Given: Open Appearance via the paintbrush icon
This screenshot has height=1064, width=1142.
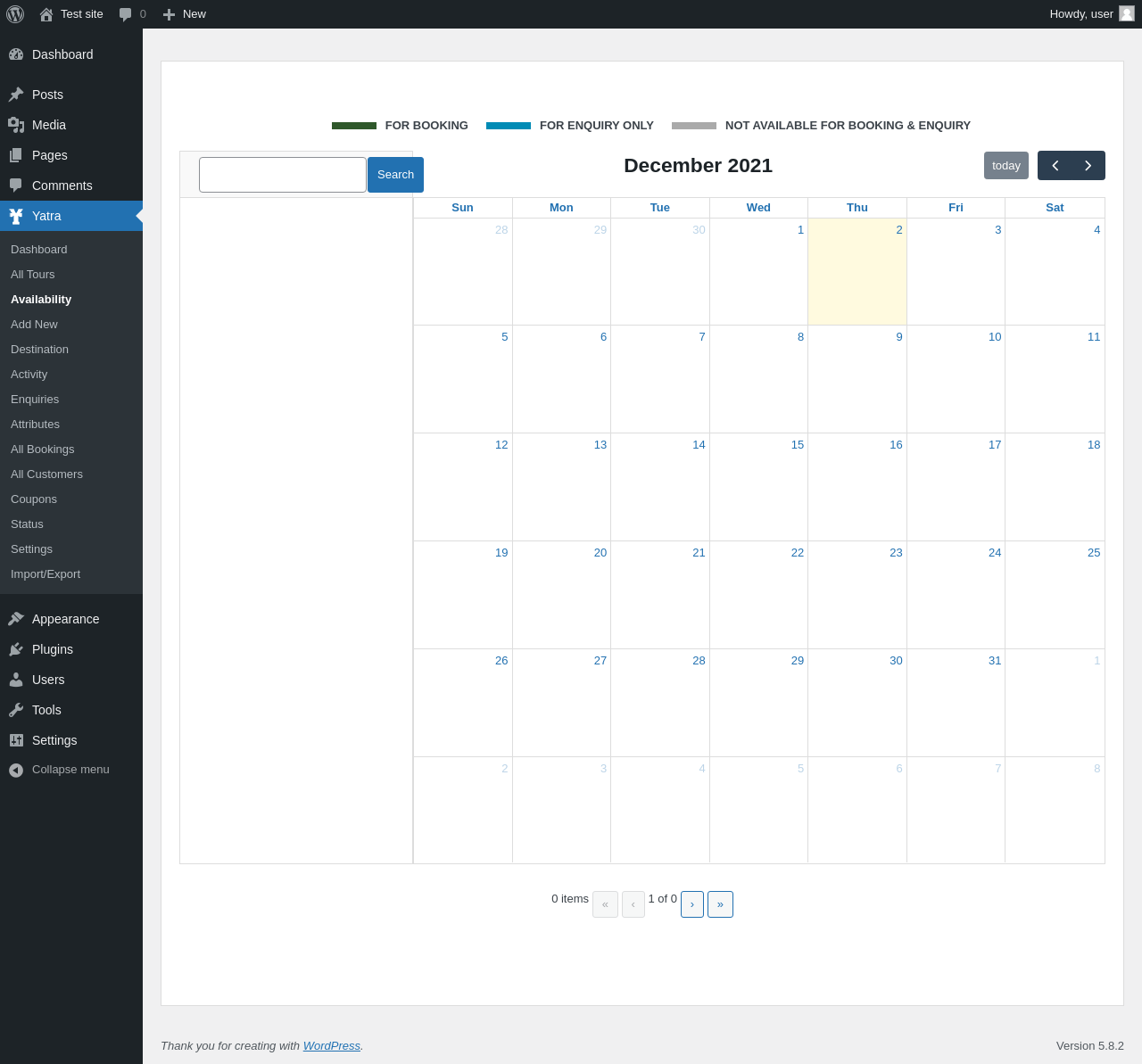Looking at the screenshot, I should click(x=16, y=619).
